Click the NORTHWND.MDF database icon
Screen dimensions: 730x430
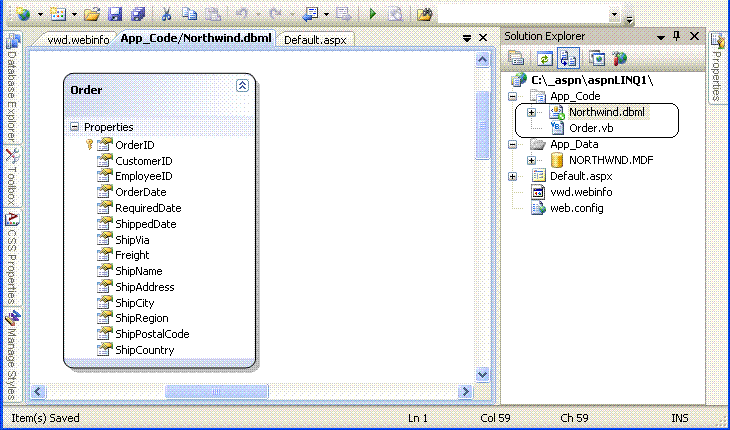coord(557,160)
